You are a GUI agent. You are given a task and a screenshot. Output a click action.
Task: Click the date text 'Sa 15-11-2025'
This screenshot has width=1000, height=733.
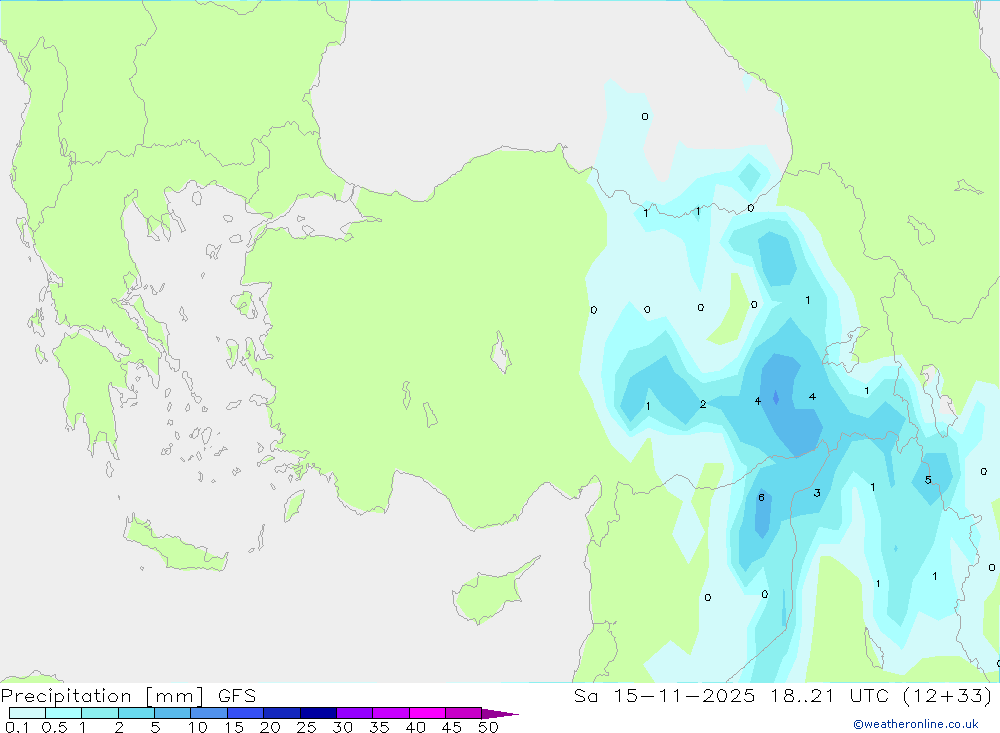pyautogui.click(x=664, y=696)
